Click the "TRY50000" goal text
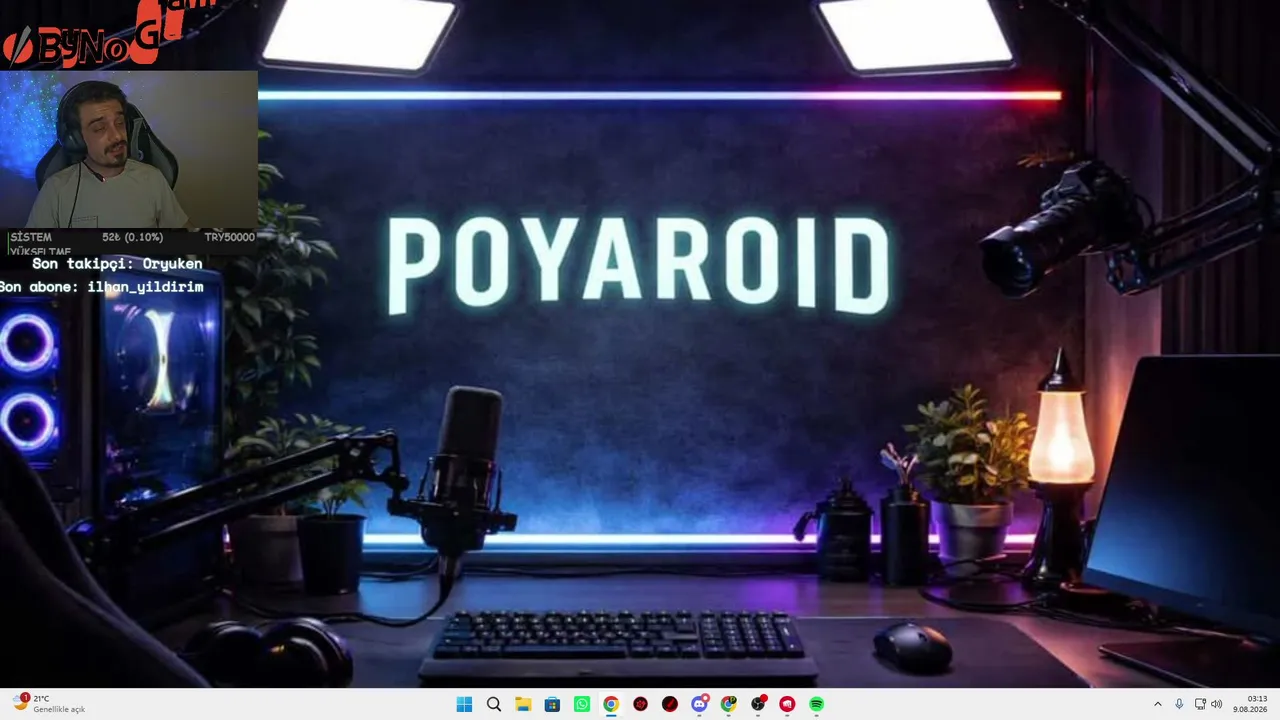This screenshot has width=1280, height=720. pyautogui.click(x=230, y=237)
